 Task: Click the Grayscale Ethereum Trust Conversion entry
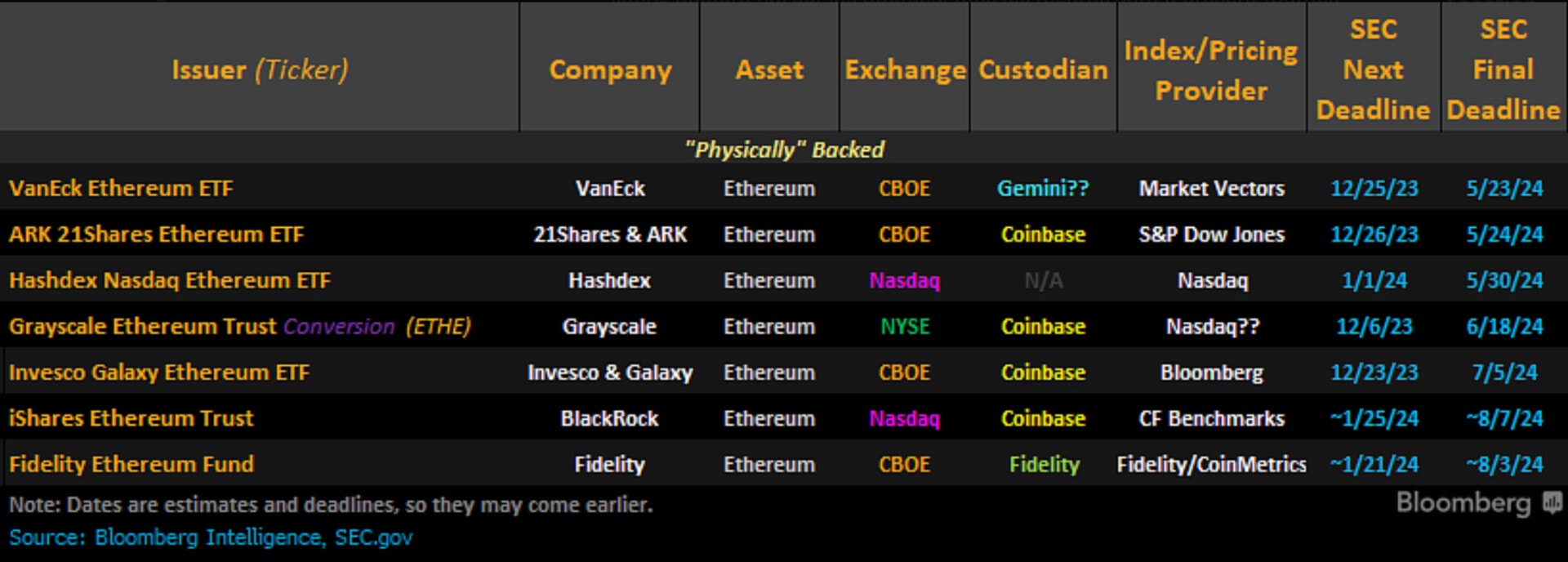239,327
